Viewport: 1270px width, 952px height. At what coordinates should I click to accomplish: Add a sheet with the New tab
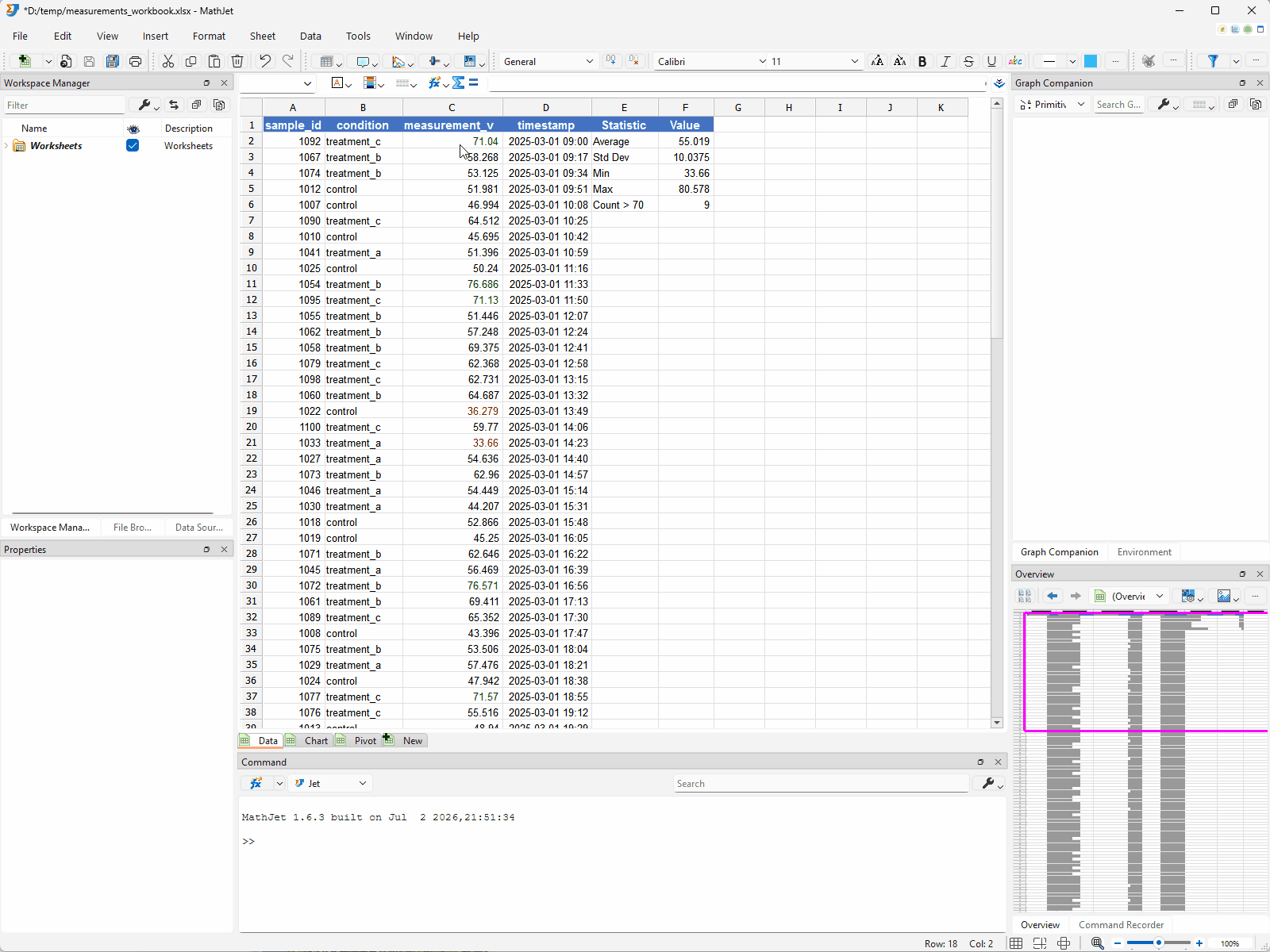pos(405,740)
